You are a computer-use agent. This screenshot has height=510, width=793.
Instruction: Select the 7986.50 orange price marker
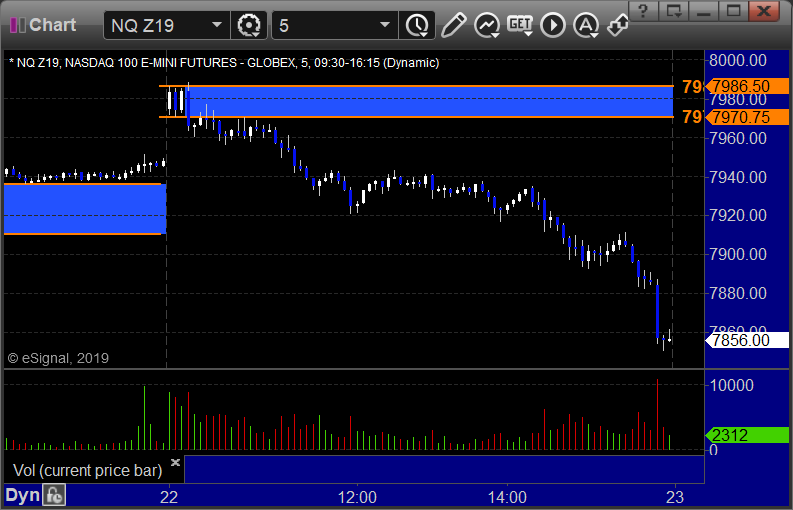point(747,86)
